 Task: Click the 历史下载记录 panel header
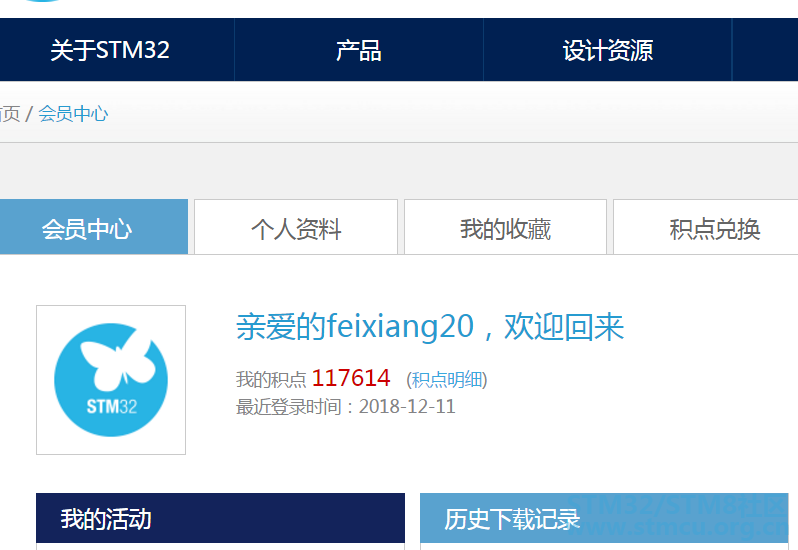604,518
